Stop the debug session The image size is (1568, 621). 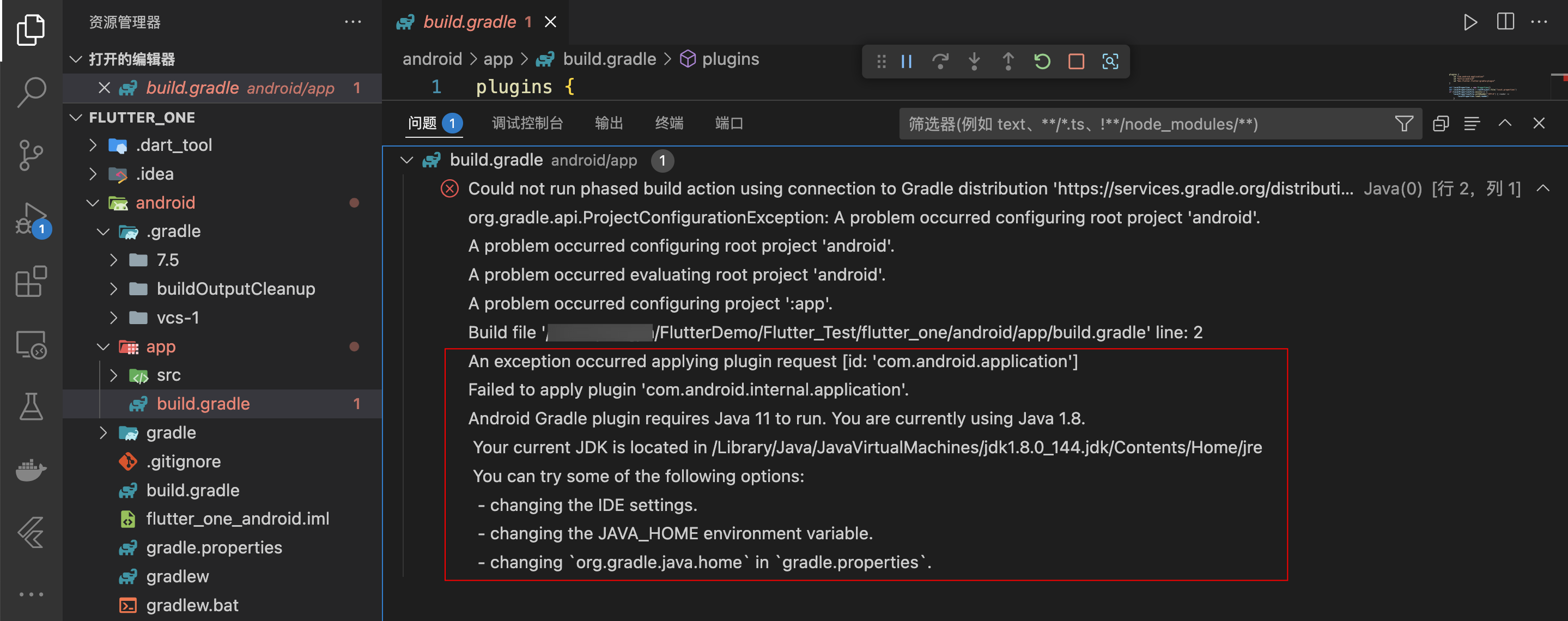tap(1075, 61)
